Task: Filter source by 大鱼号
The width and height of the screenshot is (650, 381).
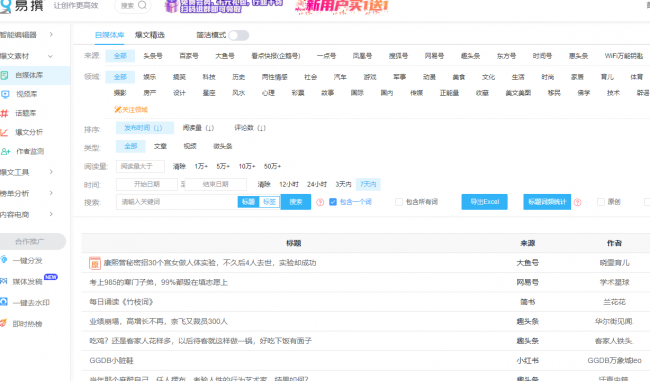Action: pyautogui.click(x=225, y=56)
